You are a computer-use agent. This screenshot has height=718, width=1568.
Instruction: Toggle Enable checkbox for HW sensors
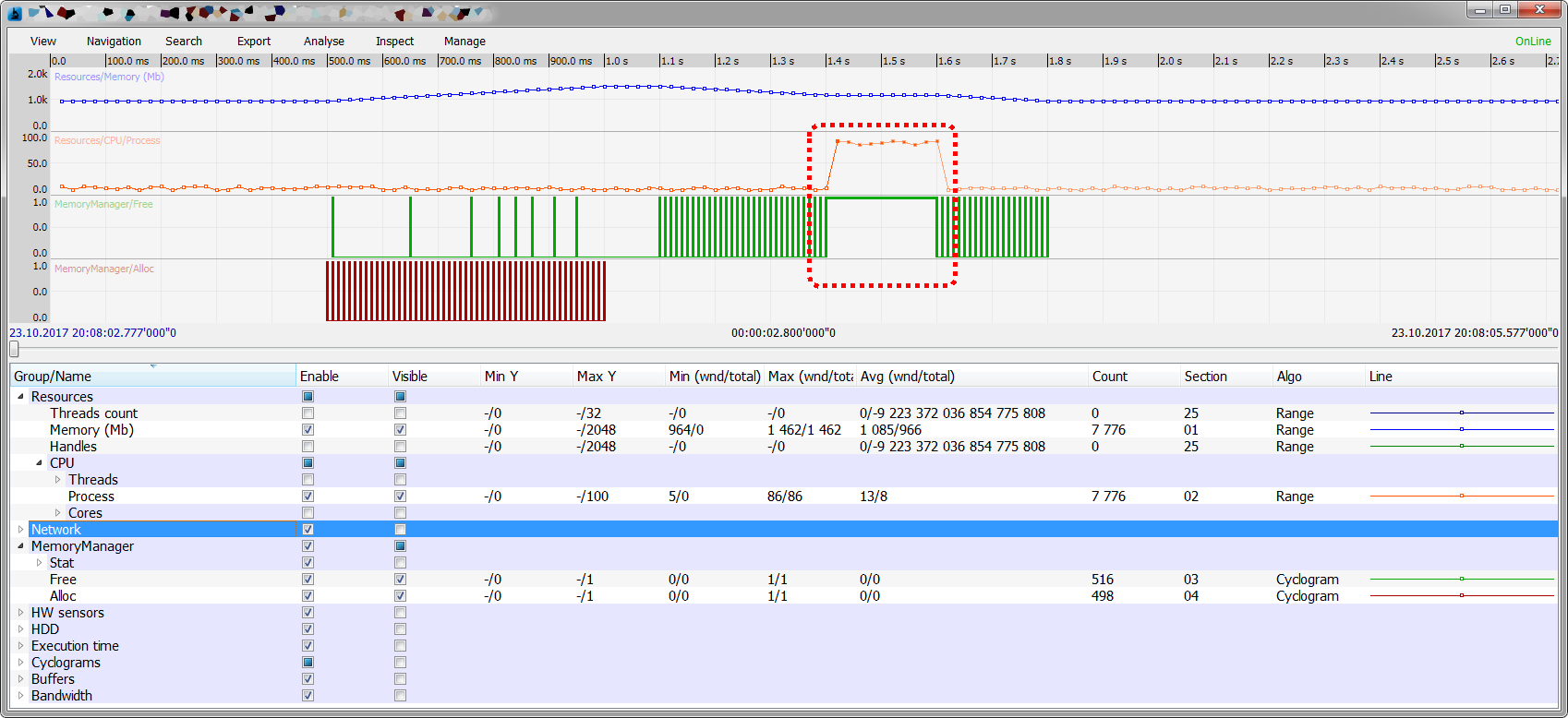(x=308, y=613)
